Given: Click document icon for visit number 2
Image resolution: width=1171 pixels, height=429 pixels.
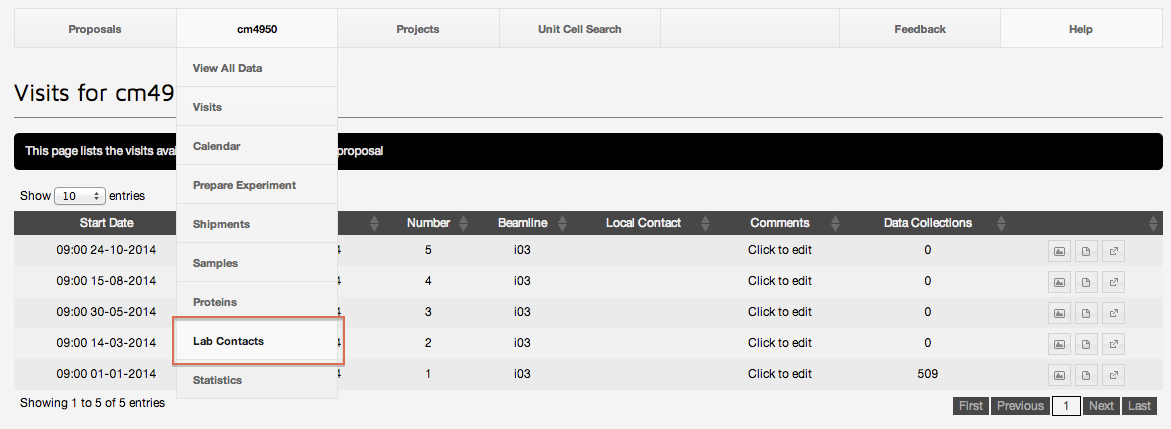Looking at the screenshot, I should coord(1087,344).
